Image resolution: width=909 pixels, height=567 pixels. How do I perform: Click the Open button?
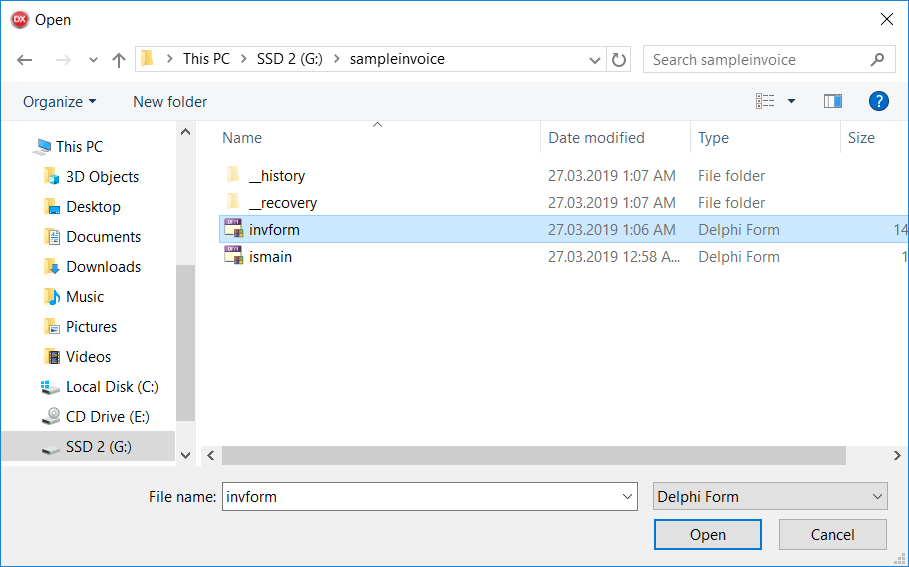(x=707, y=535)
